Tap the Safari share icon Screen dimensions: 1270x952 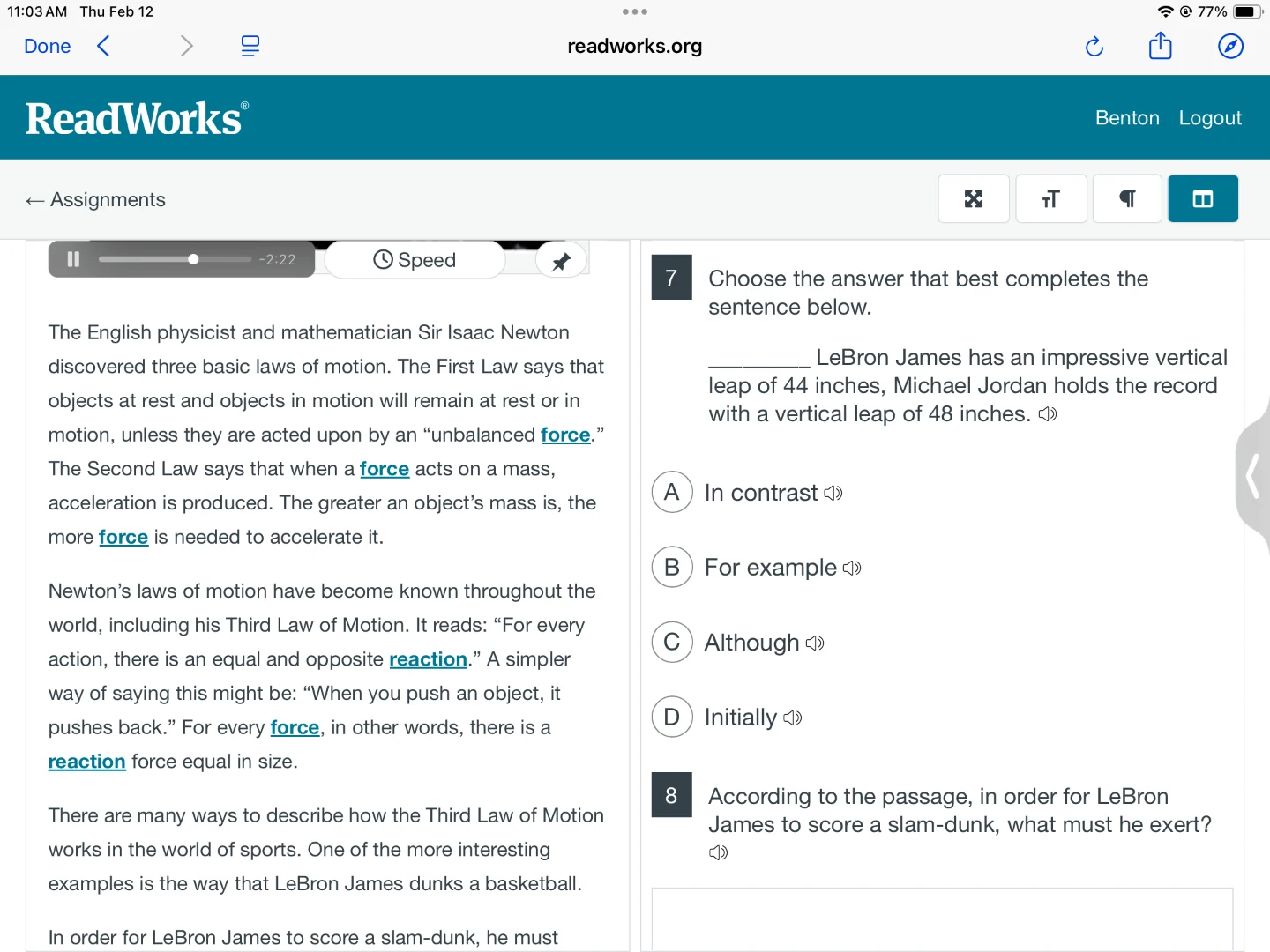tap(1161, 46)
